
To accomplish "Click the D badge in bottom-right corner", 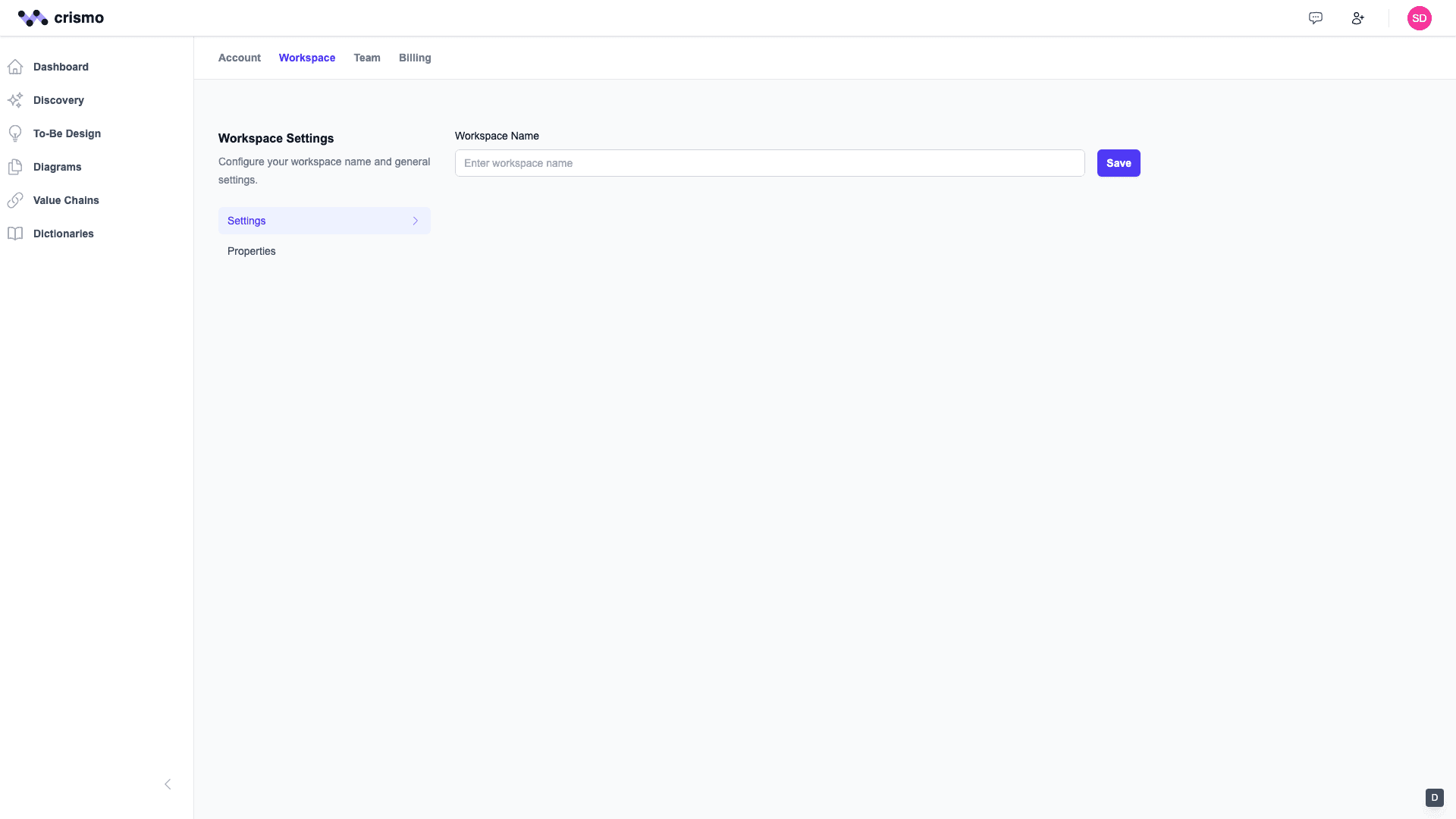I will click(x=1434, y=798).
